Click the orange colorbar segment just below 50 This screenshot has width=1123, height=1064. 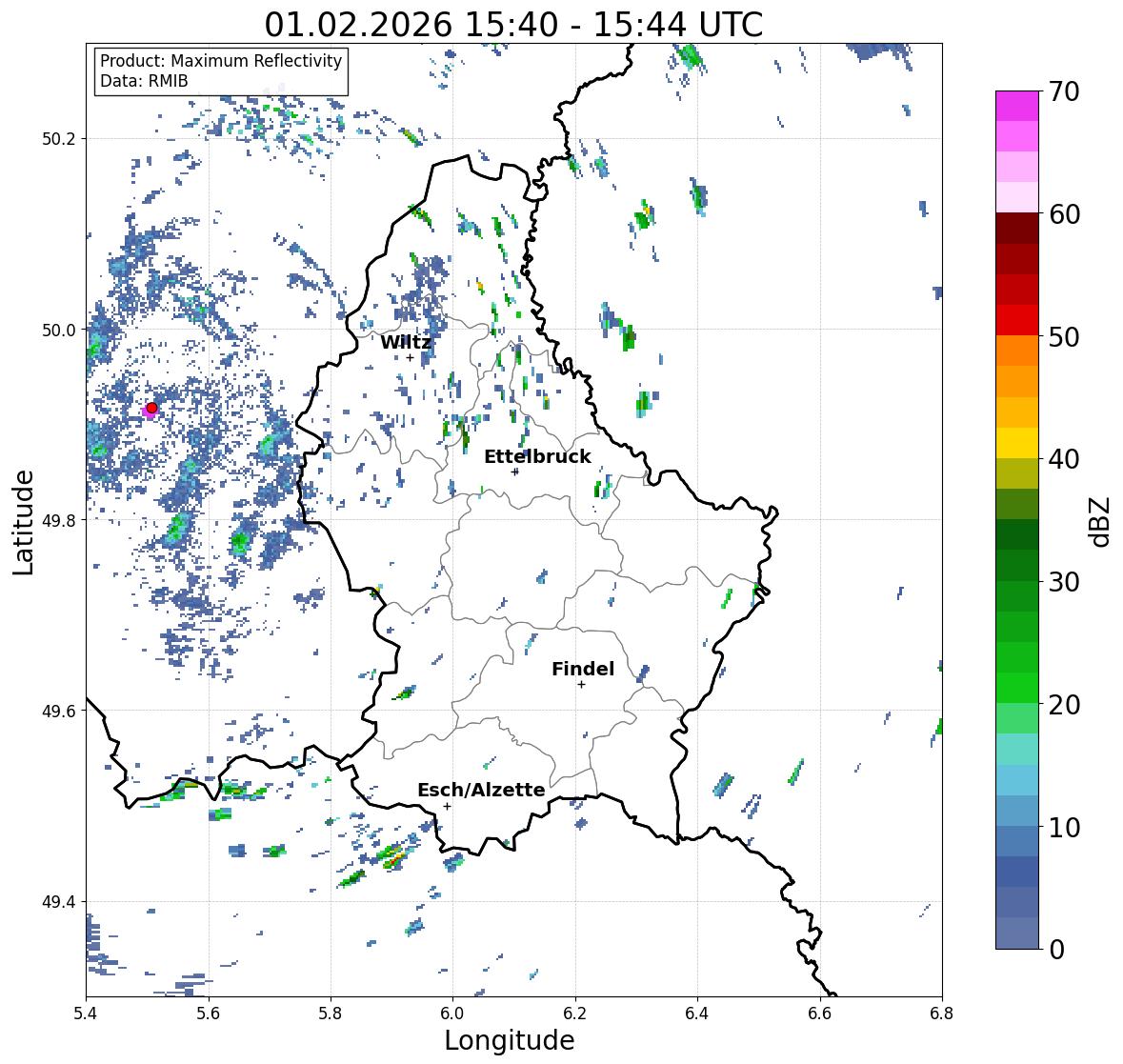point(1017,351)
